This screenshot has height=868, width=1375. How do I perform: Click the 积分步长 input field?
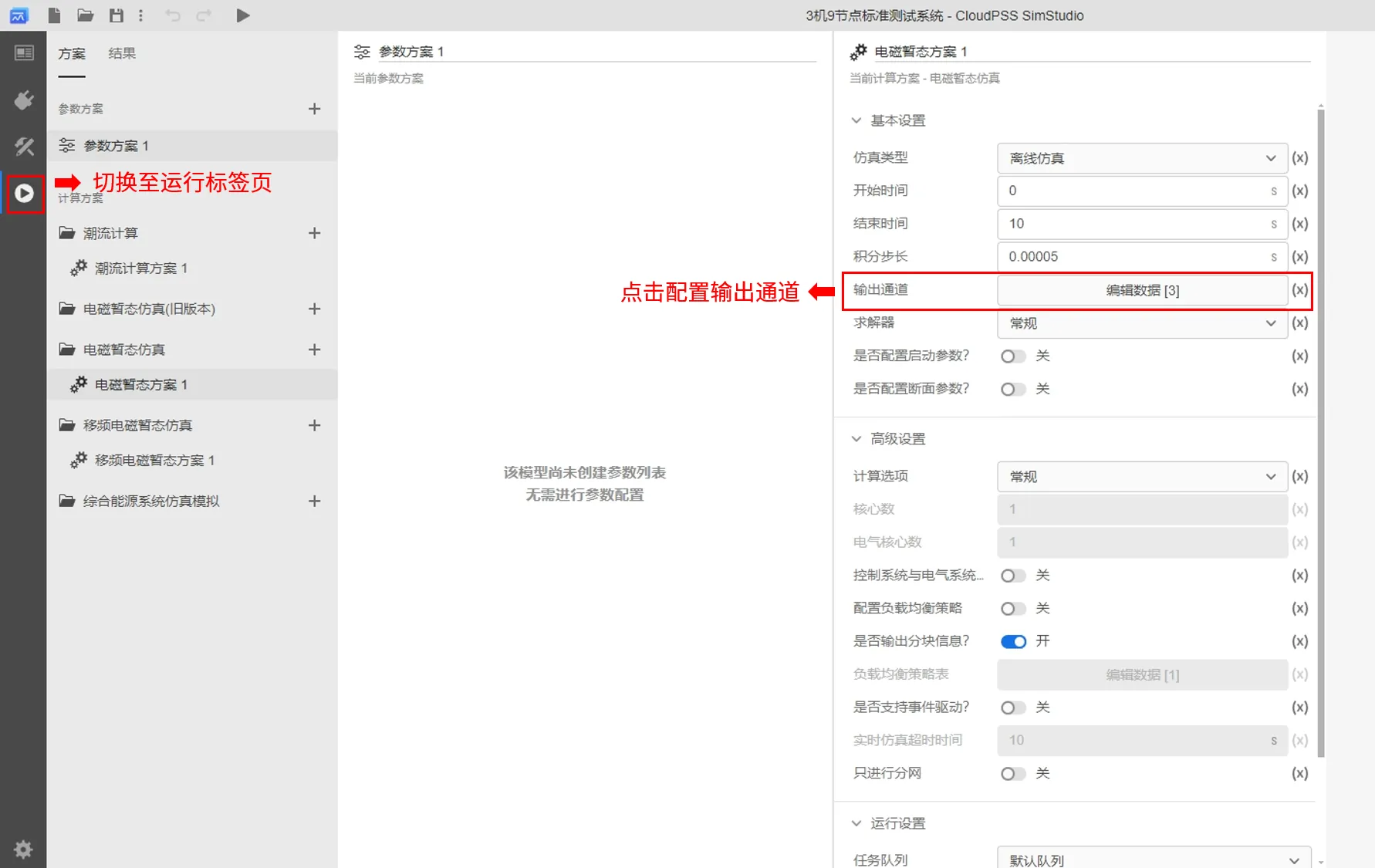pos(1142,257)
